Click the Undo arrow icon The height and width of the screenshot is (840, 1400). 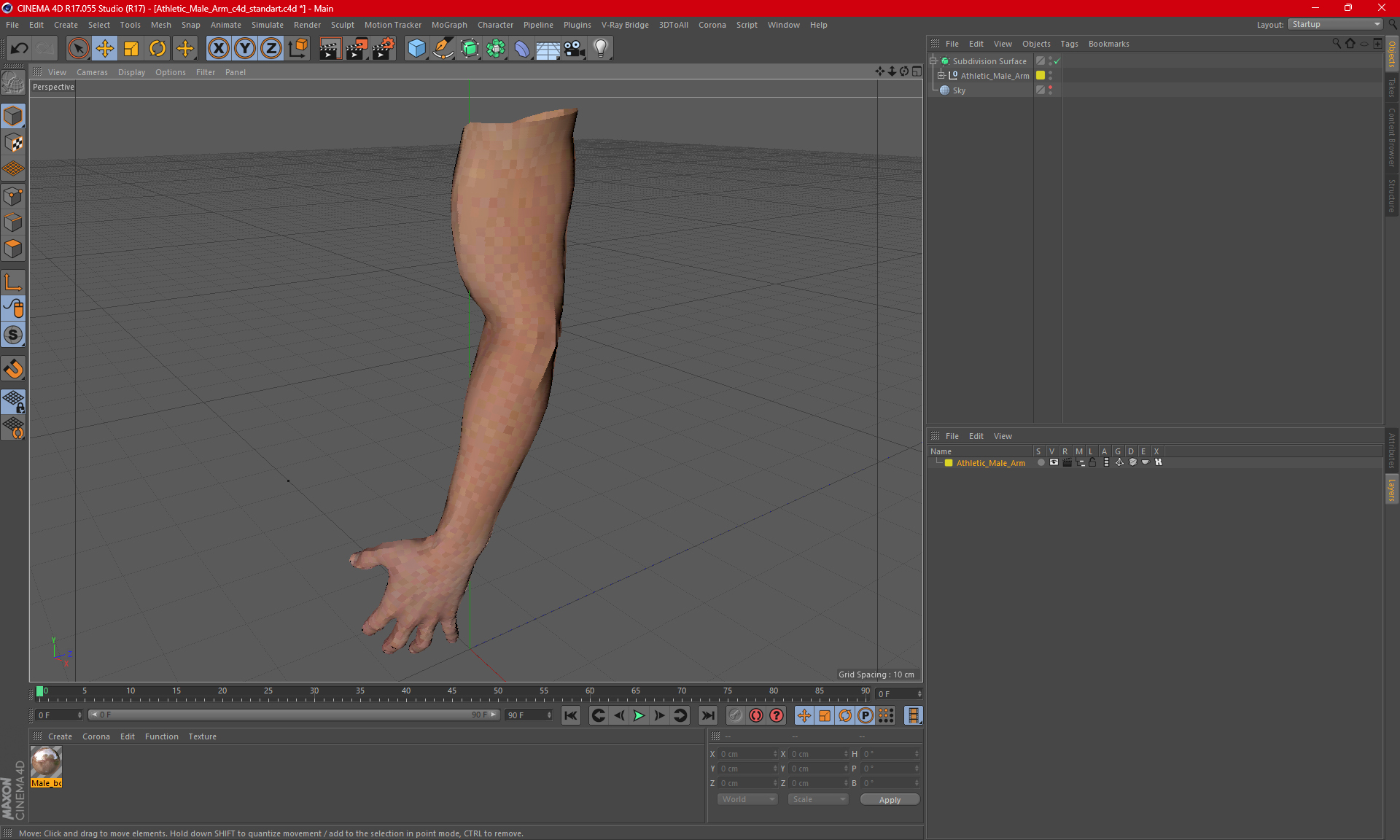click(x=20, y=49)
